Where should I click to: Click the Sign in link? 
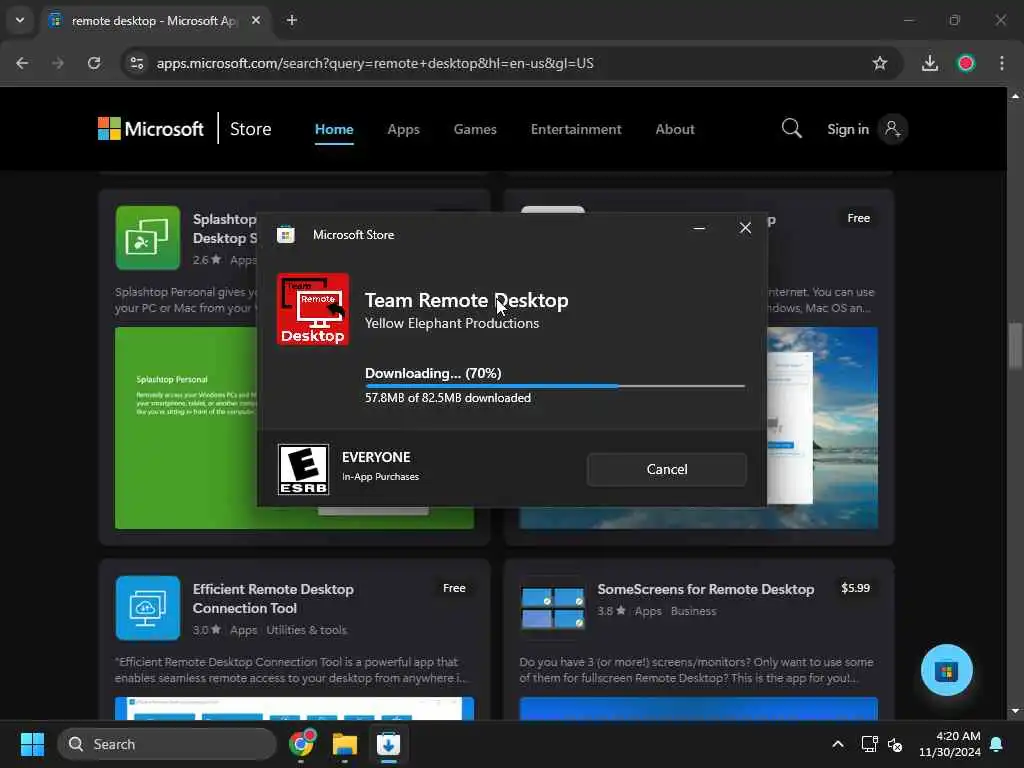(848, 129)
